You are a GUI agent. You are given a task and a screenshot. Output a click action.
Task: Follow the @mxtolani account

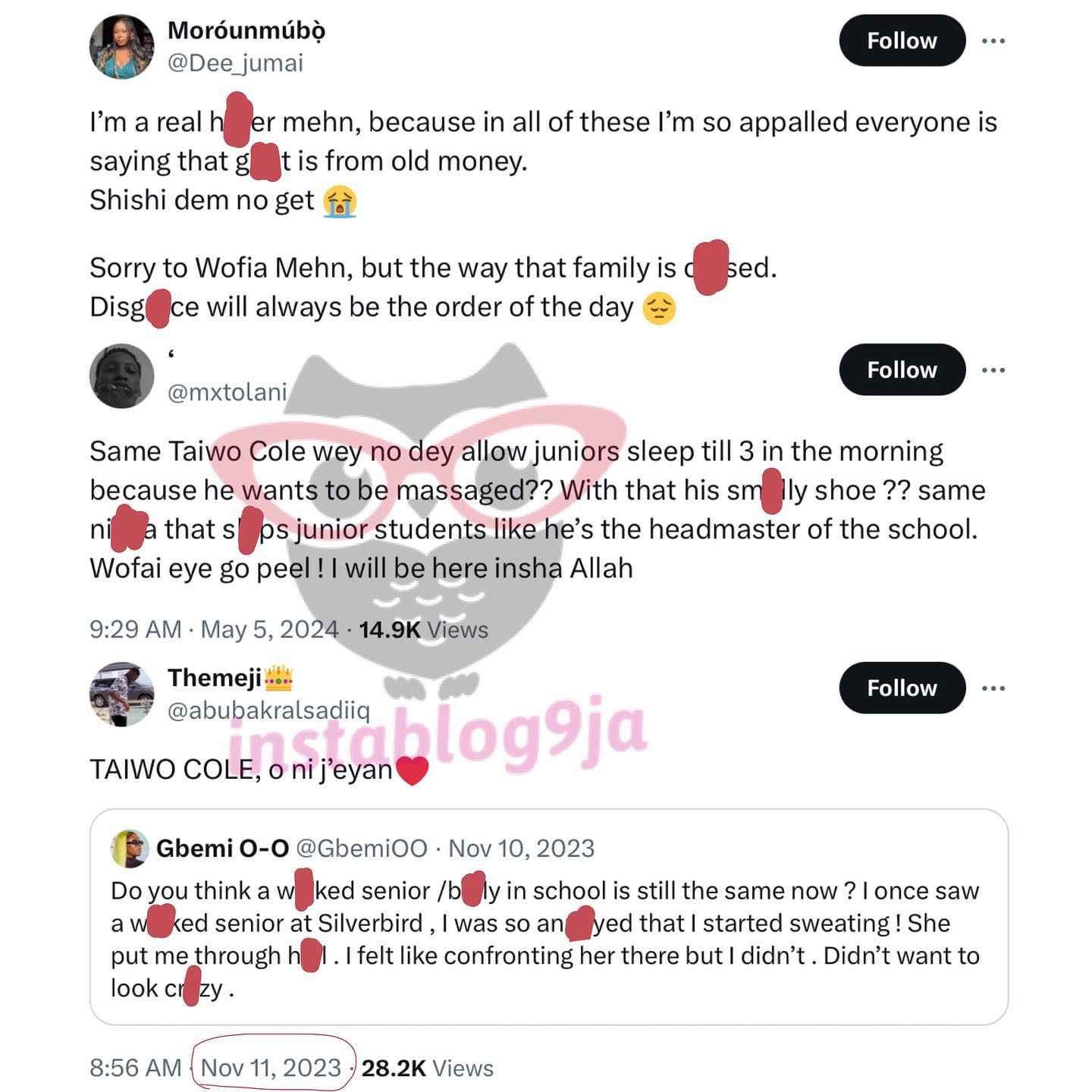(902, 369)
